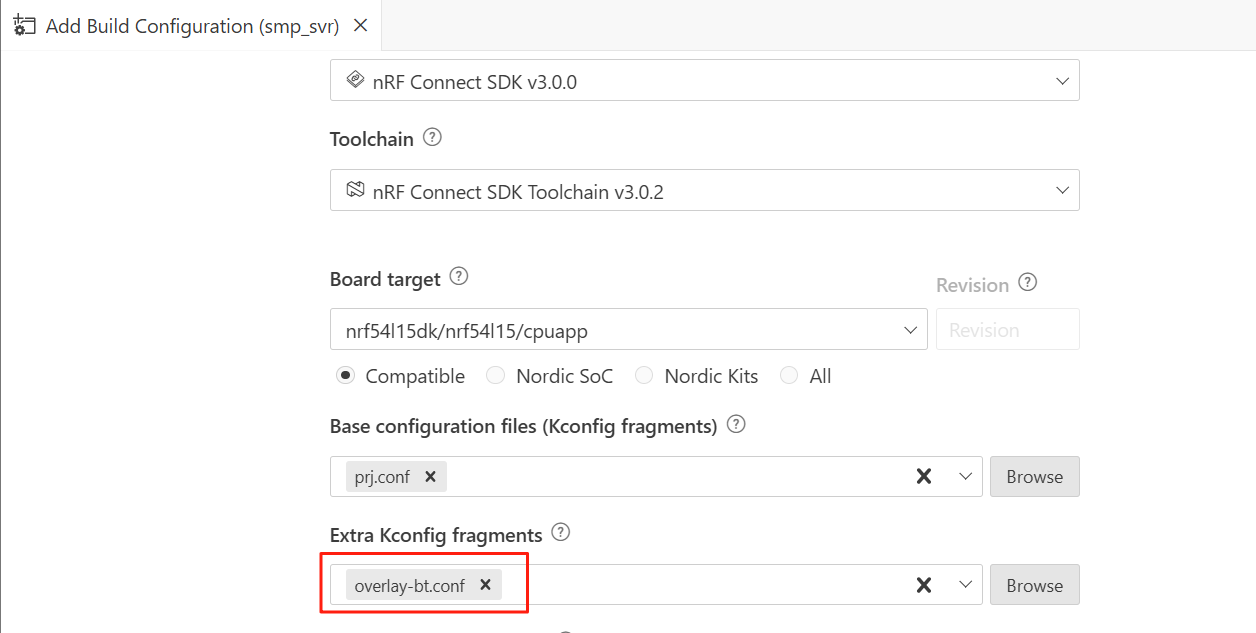Remove the prj.conf tag
The image size is (1256, 633).
point(430,477)
